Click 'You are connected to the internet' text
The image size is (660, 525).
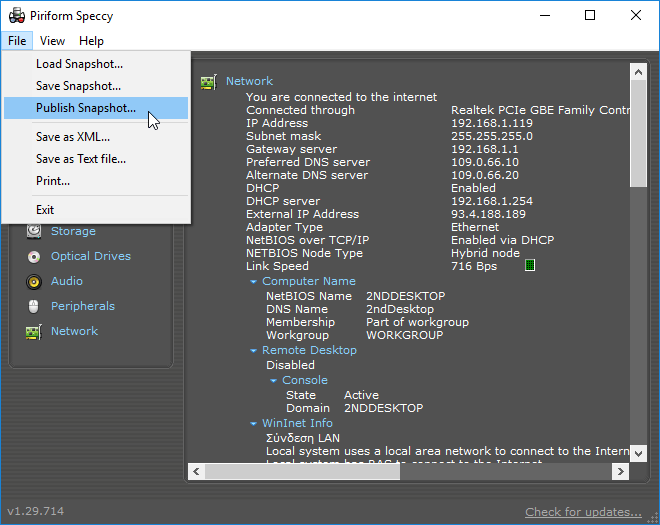(x=341, y=97)
